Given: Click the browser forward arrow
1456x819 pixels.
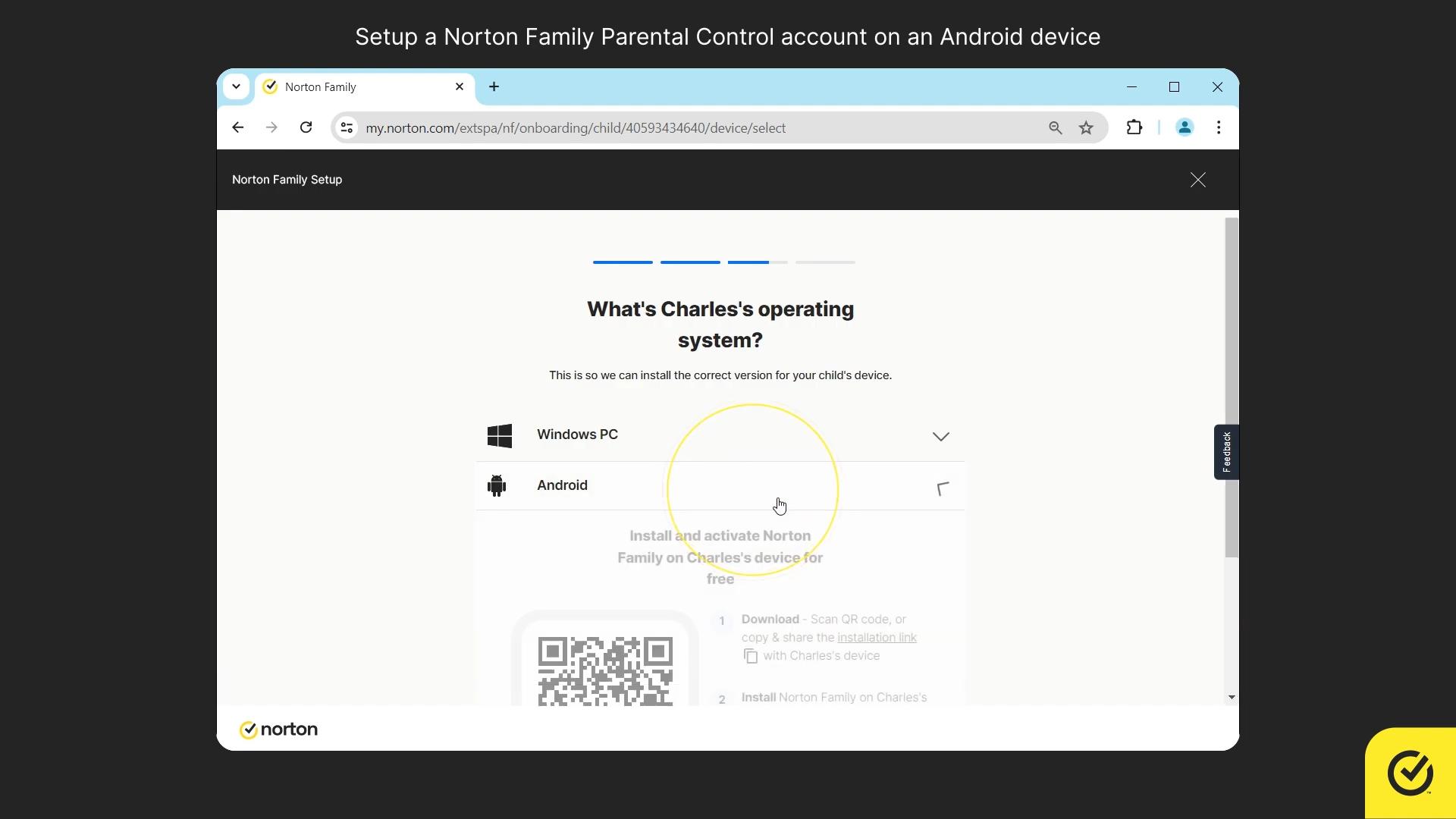Looking at the screenshot, I should [x=271, y=127].
